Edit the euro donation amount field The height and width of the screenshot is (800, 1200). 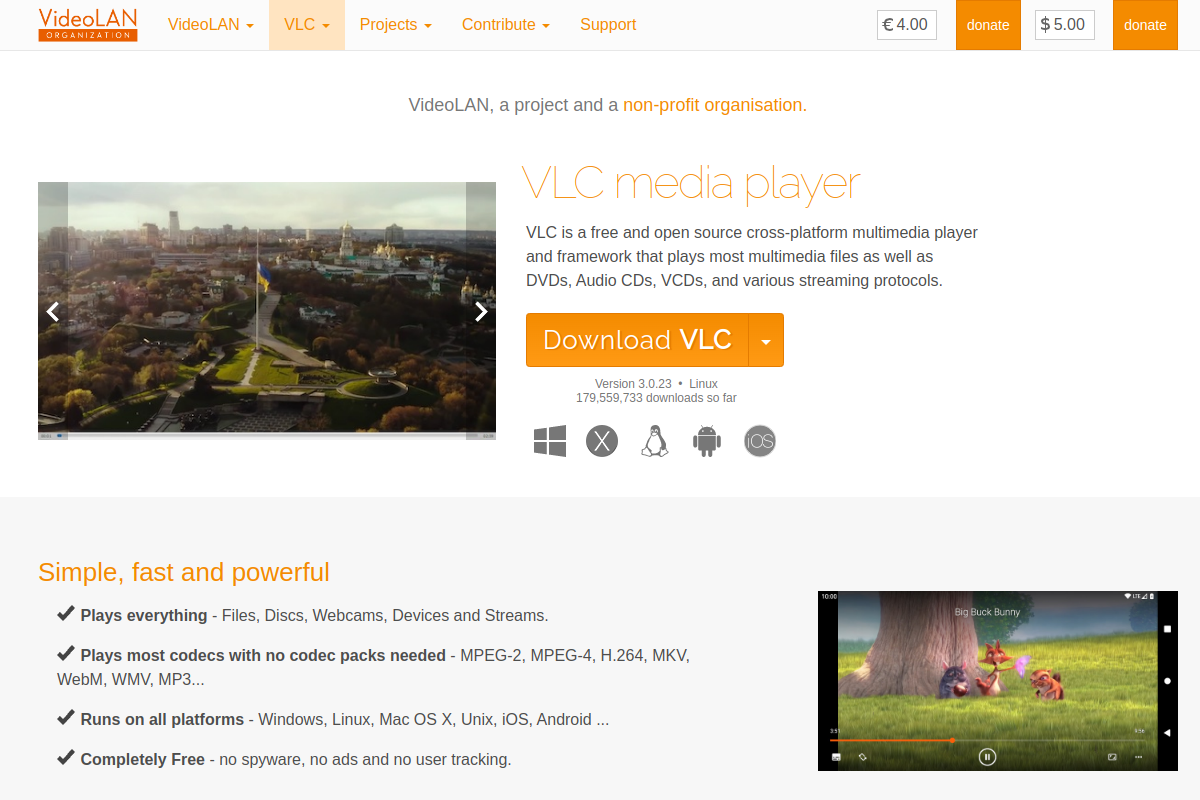906,25
